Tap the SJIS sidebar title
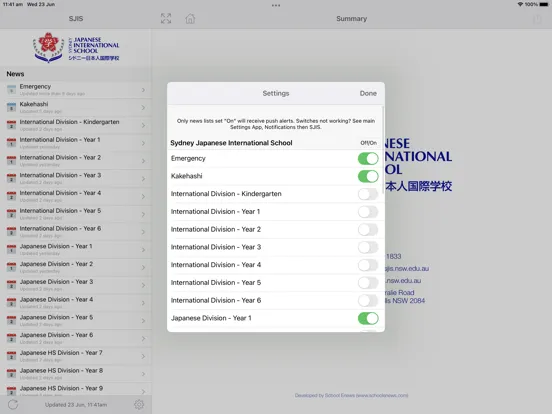The image size is (552, 414). click(x=76, y=19)
